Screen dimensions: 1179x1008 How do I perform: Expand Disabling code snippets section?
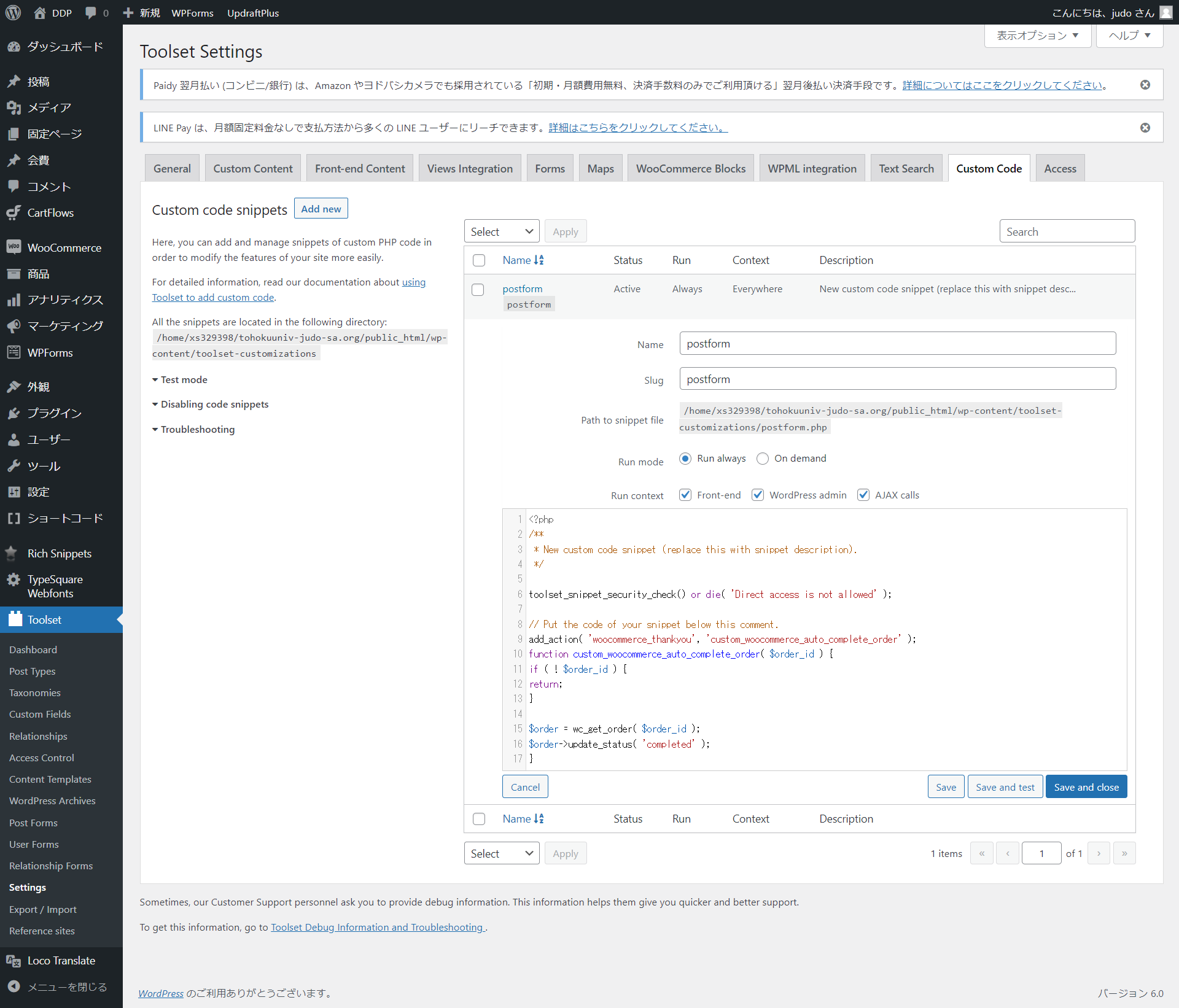click(x=211, y=404)
